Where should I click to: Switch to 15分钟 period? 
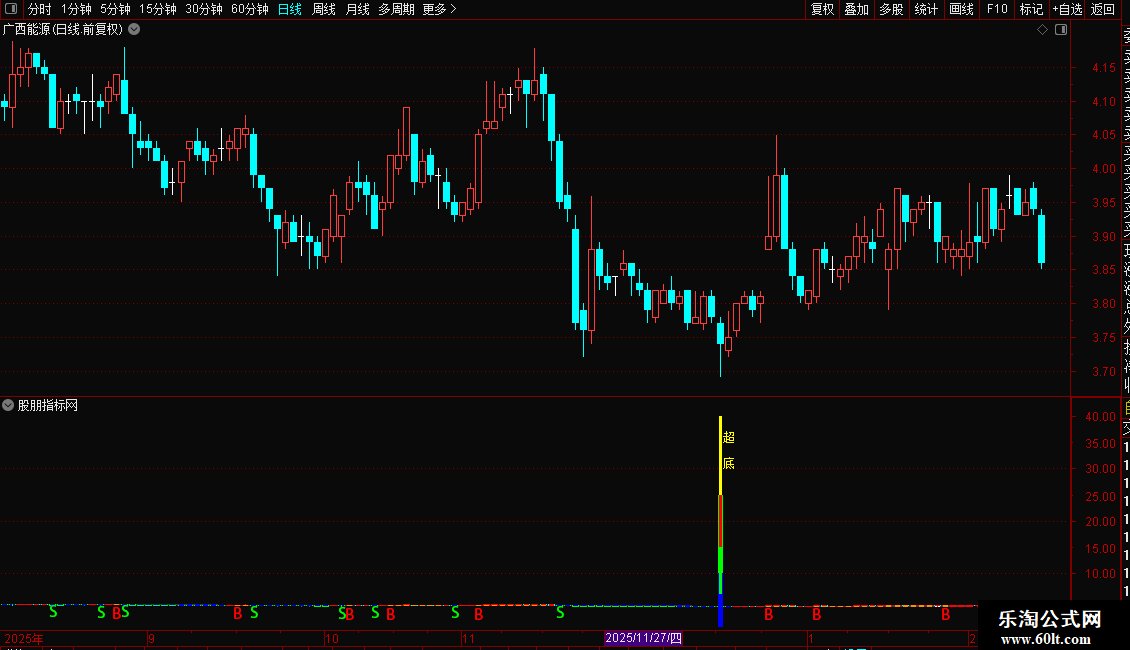pos(157,9)
